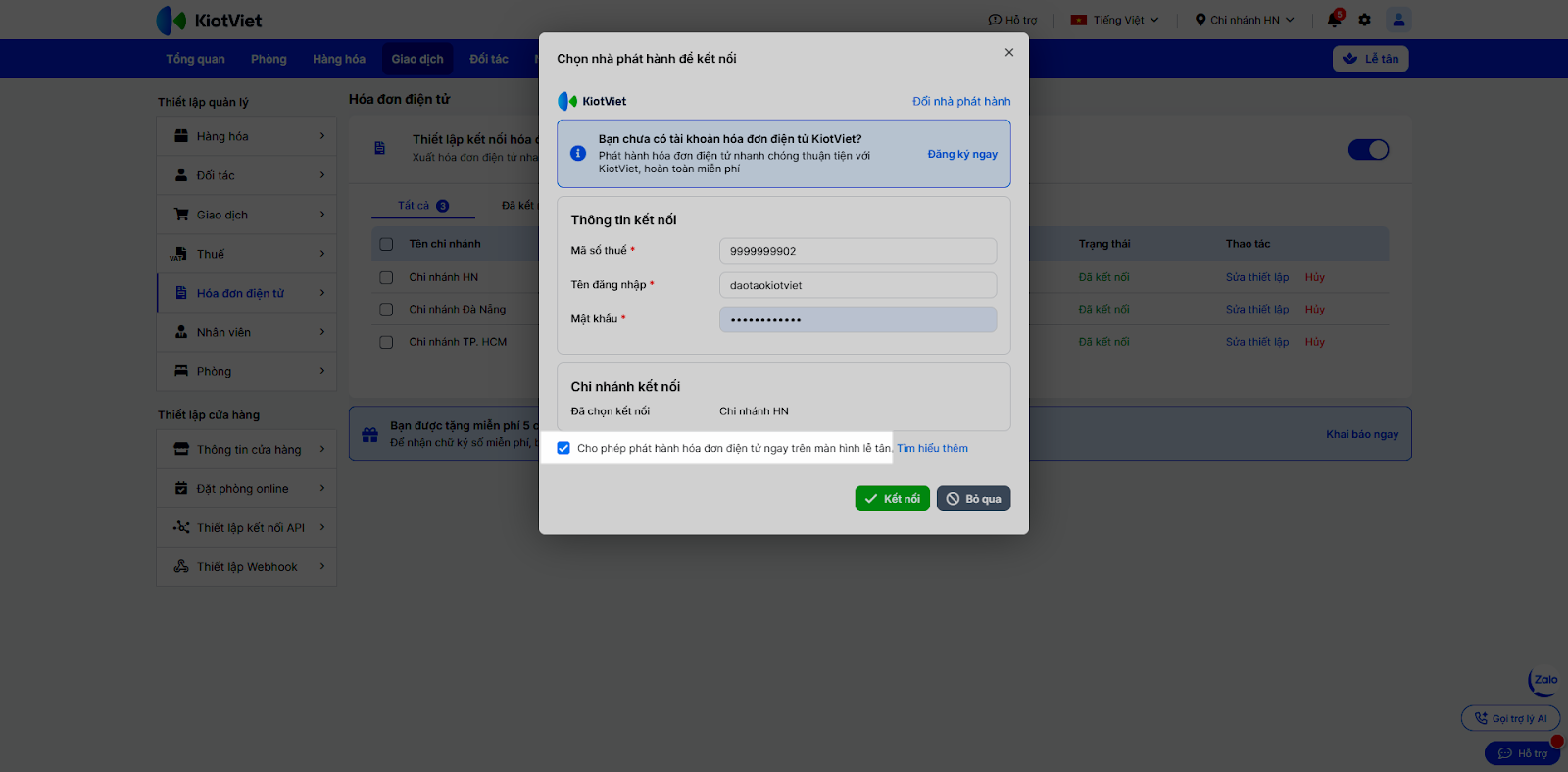Click the Bỏ qua button
Image resolution: width=1568 pixels, height=772 pixels.
(x=974, y=499)
